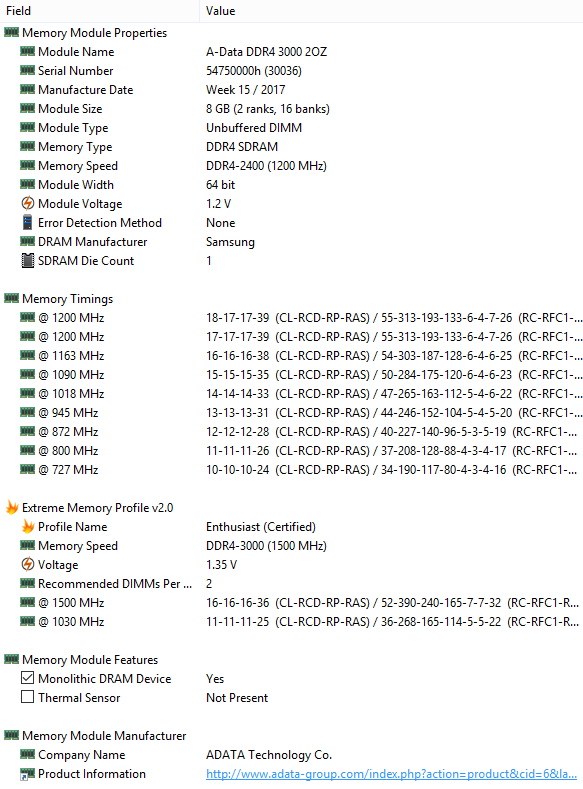Select the 11-11-11-25 XMP timings value
The image size is (583, 789).
point(392,622)
